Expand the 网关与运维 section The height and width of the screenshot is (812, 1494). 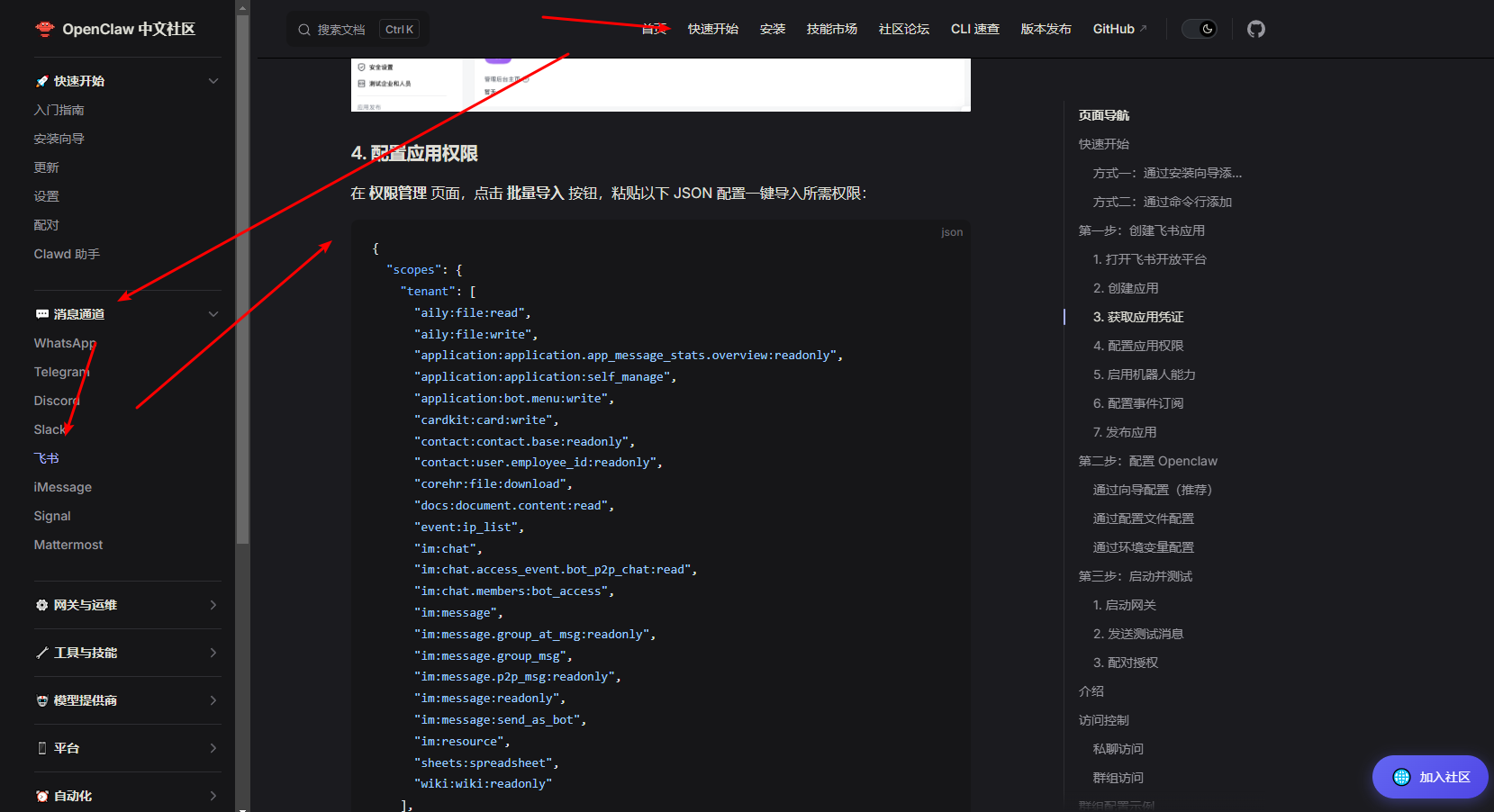pos(213,604)
